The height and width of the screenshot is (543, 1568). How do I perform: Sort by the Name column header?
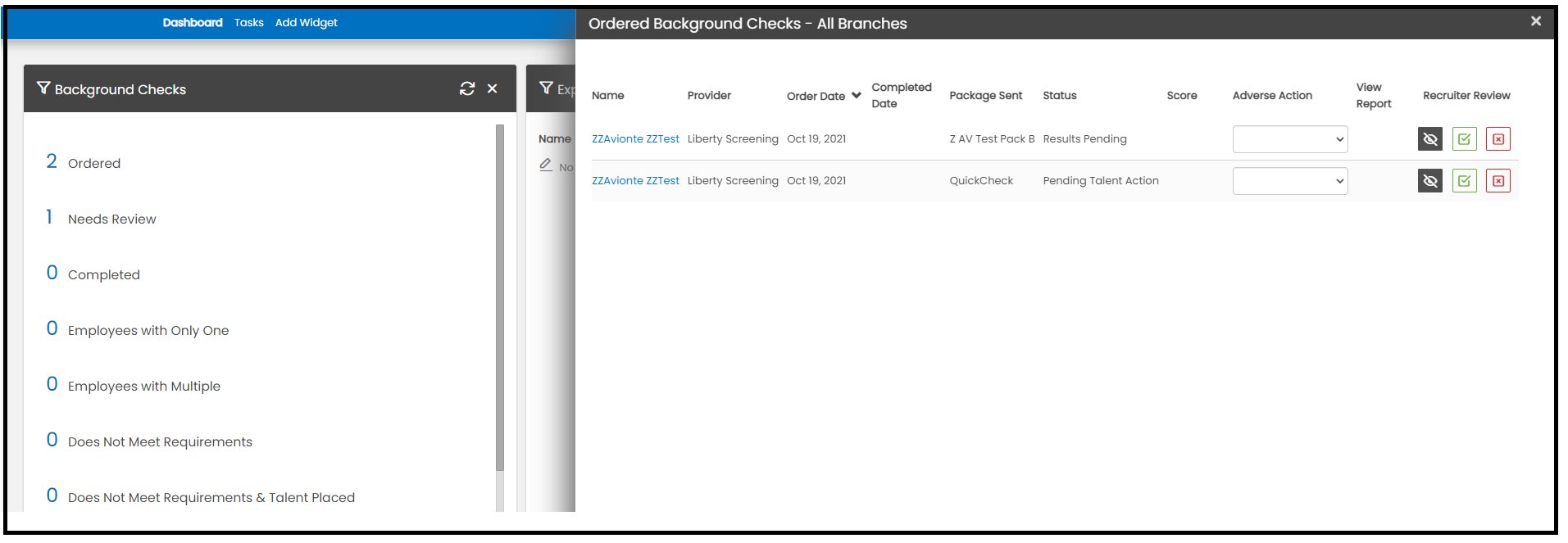[608, 96]
